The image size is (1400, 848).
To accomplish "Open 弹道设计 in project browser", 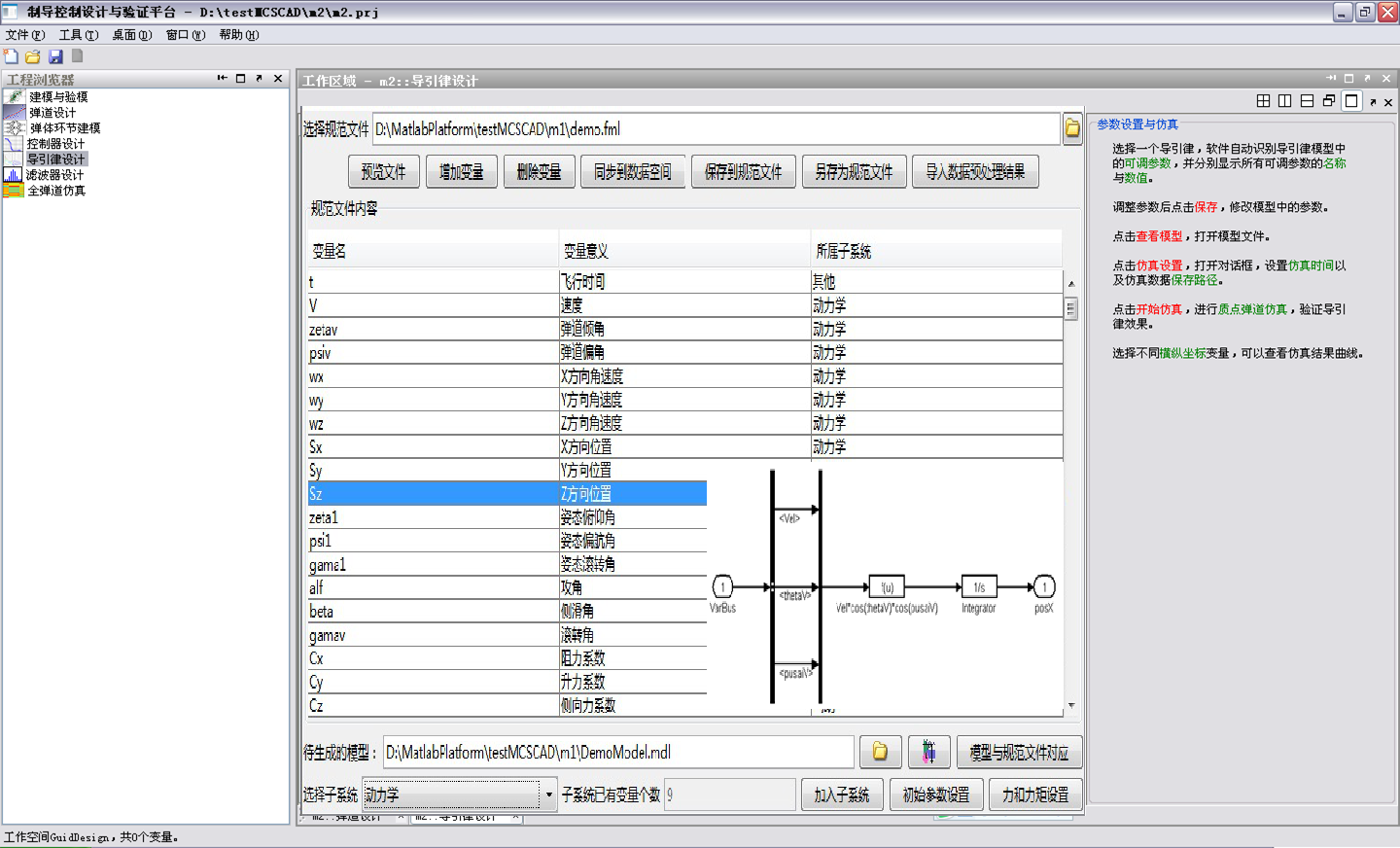I will click(x=52, y=112).
